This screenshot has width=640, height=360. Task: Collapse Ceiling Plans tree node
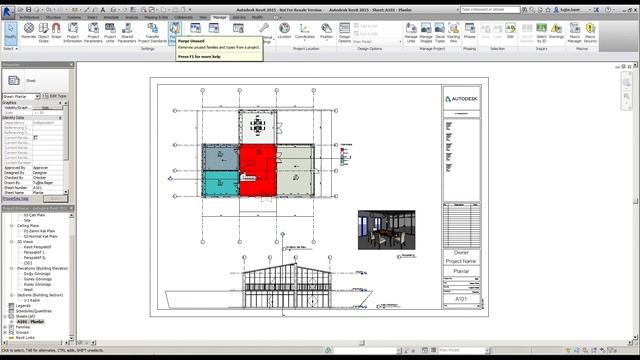coord(11,226)
